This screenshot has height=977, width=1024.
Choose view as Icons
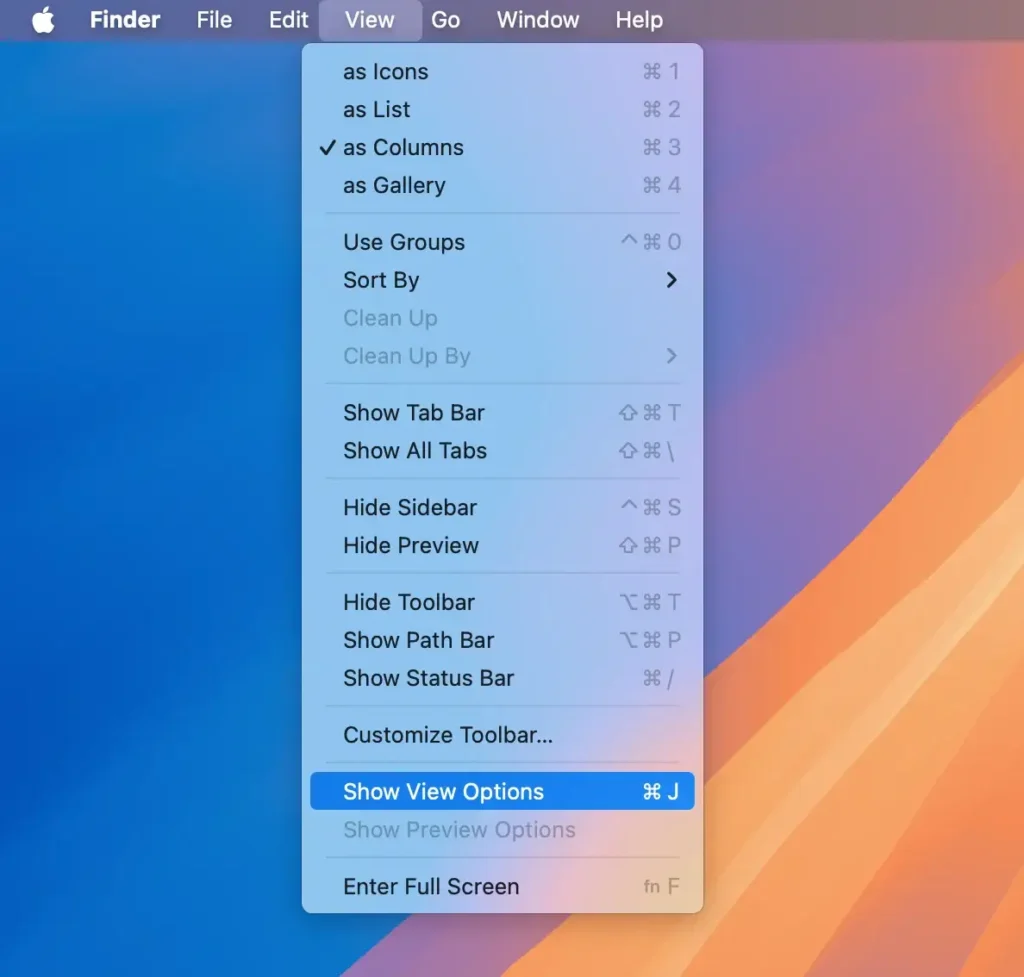(502, 72)
